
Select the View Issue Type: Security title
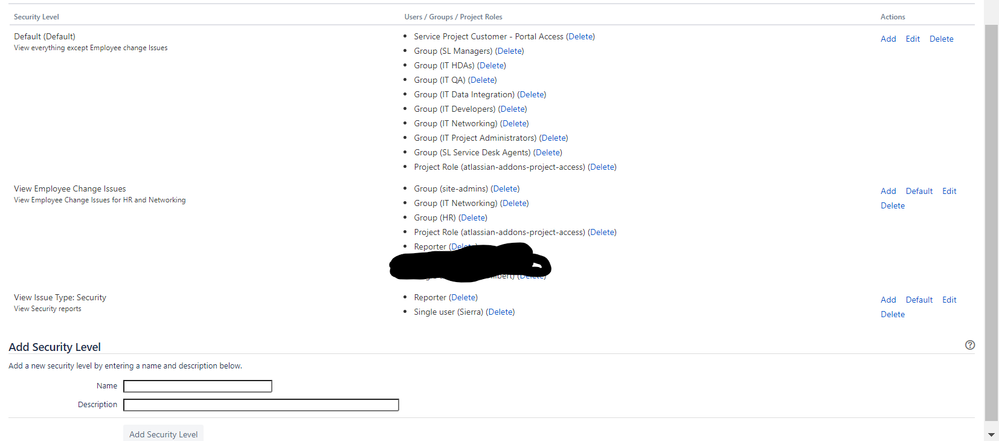tap(60, 297)
